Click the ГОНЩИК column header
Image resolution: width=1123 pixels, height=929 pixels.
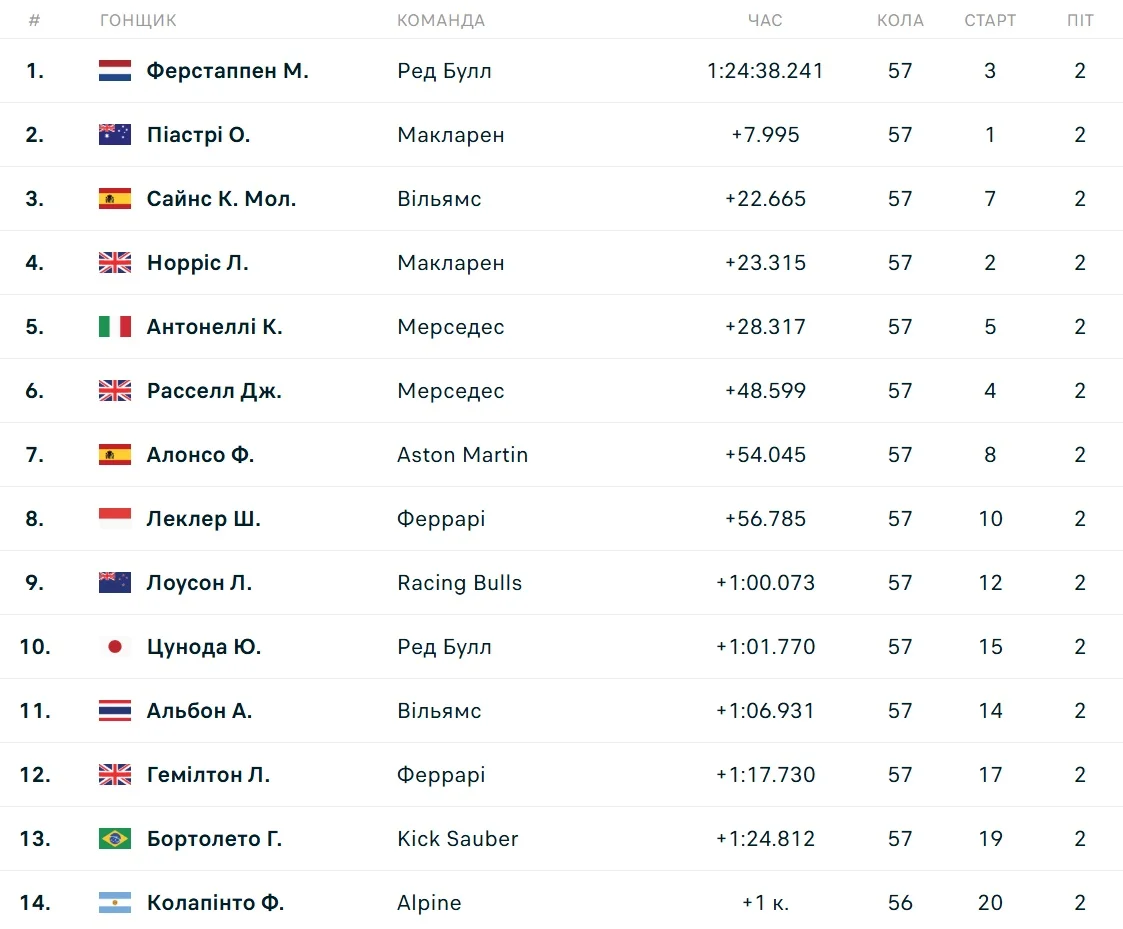(138, 20)
